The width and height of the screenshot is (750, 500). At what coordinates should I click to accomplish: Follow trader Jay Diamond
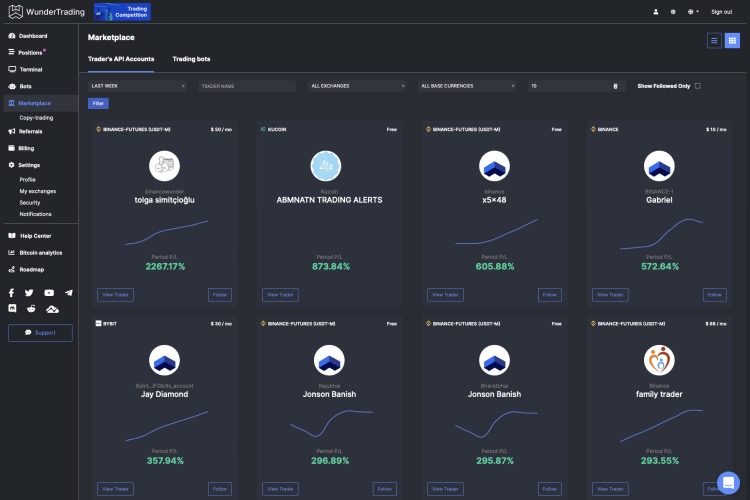220,489
